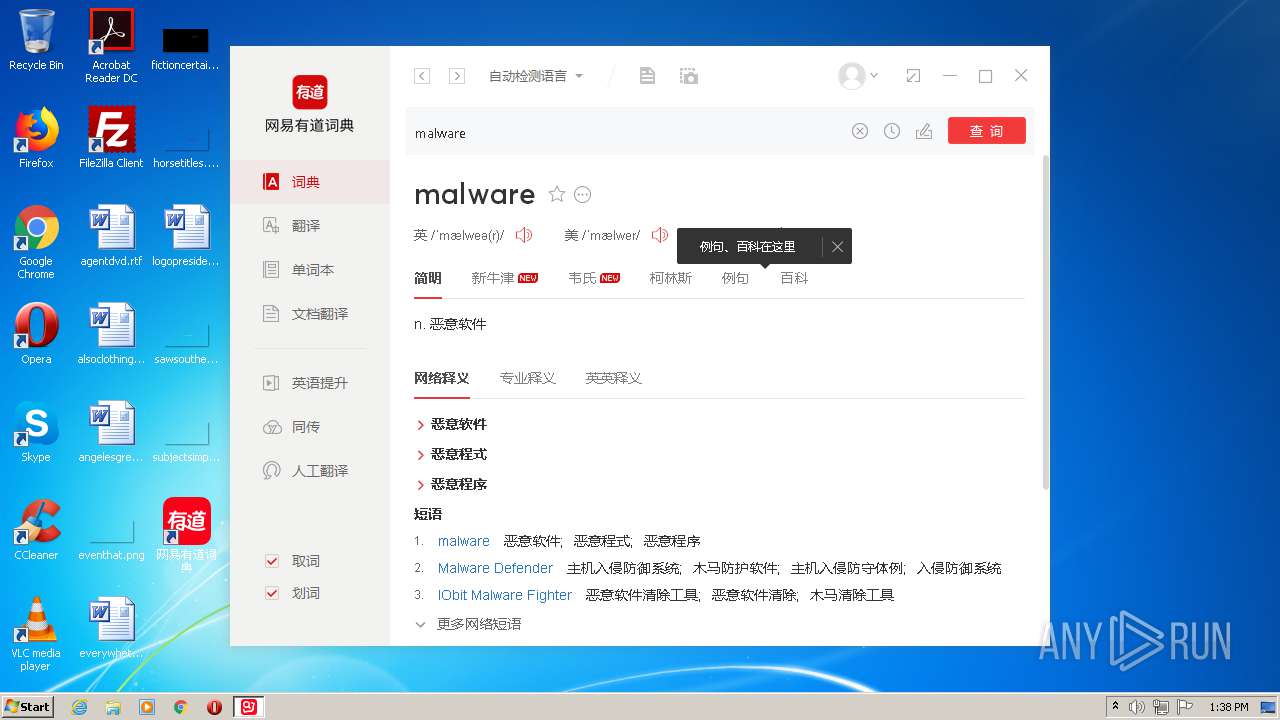Expand the 恶意软件 definition entry

point(451,424)
